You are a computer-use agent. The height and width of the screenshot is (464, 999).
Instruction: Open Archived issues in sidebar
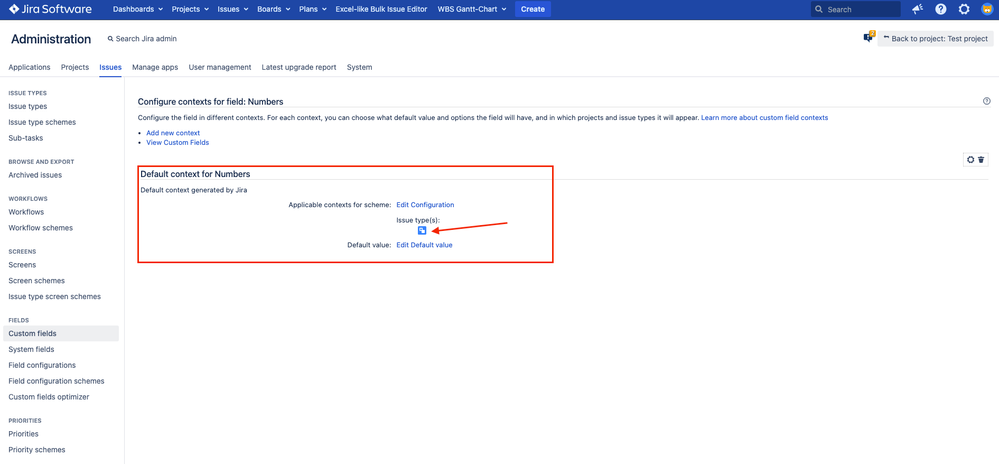pyautogui.click(x=35, y=175)
